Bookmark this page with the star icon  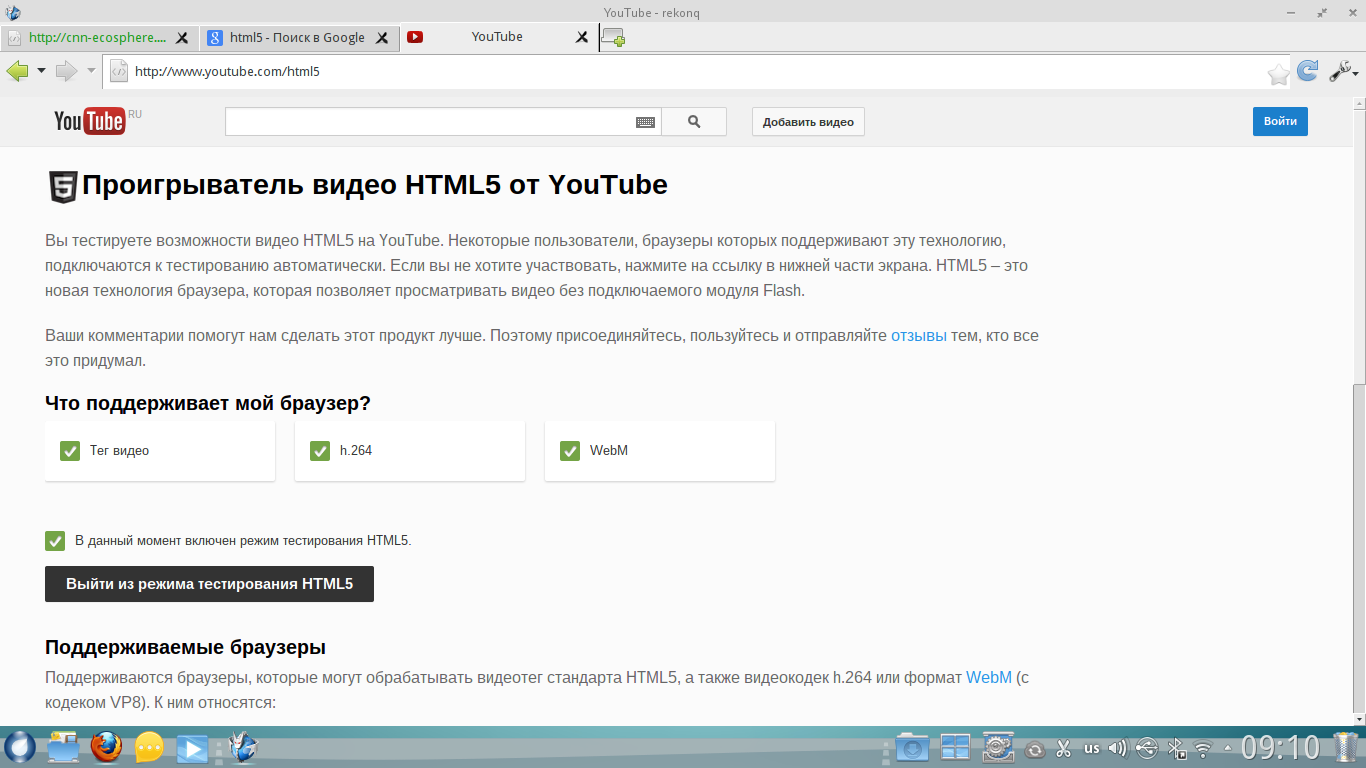(x=1278, y=73)
